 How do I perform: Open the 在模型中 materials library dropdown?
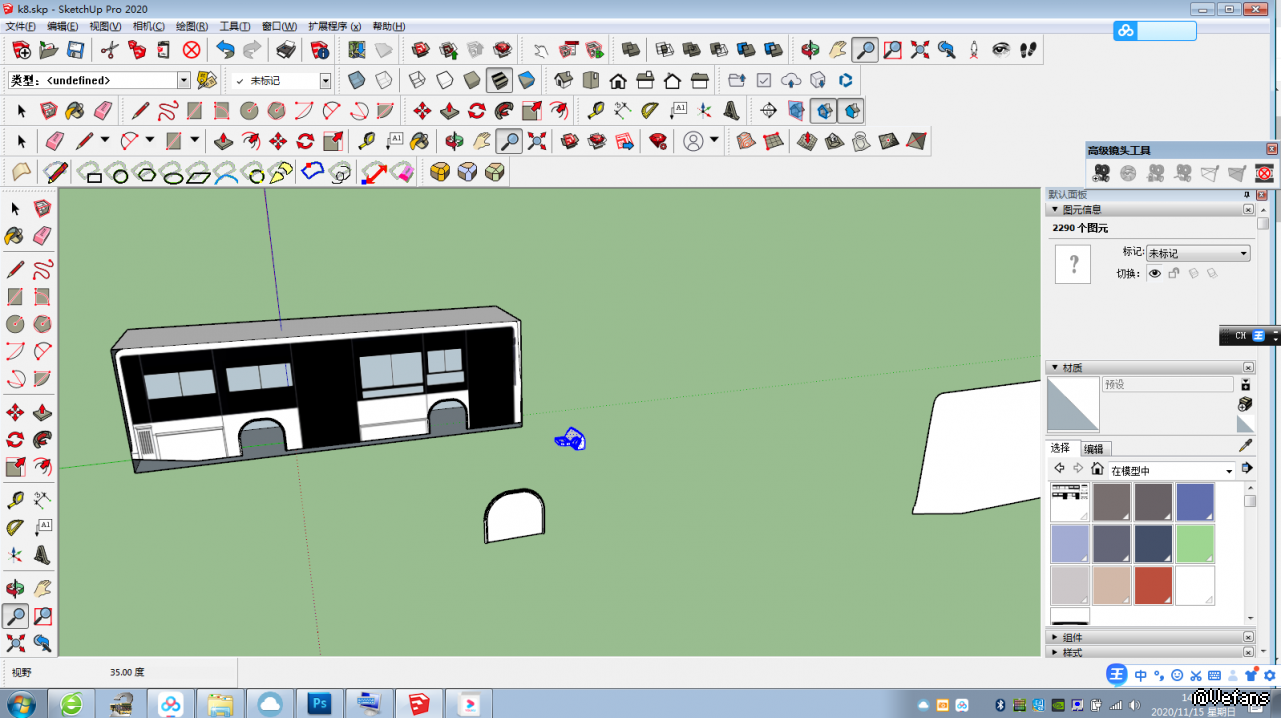tap(1229, 470)
